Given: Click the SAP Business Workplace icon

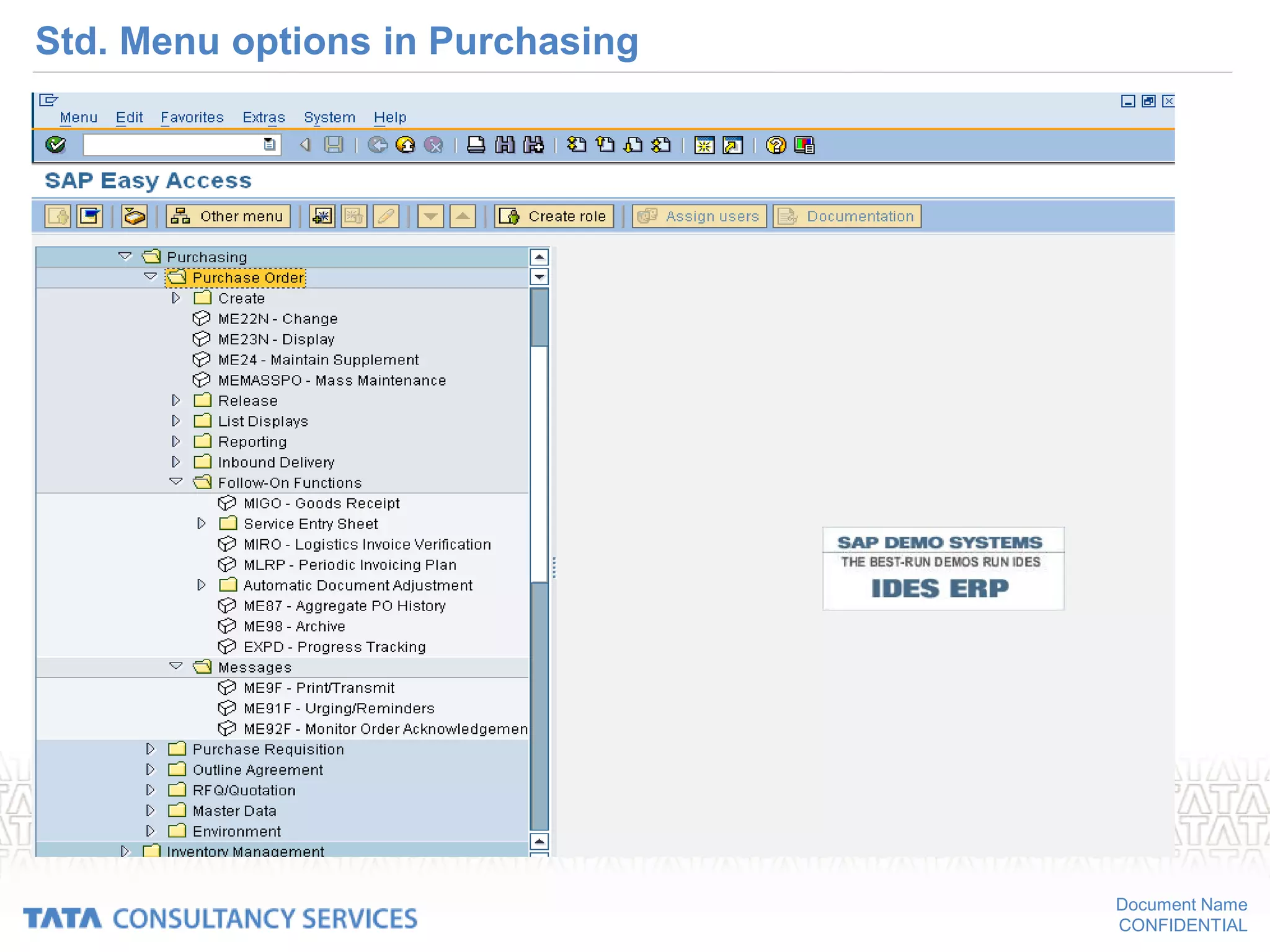Looking at the screenshot, I should pyautogui.click(x=134, y=216).
